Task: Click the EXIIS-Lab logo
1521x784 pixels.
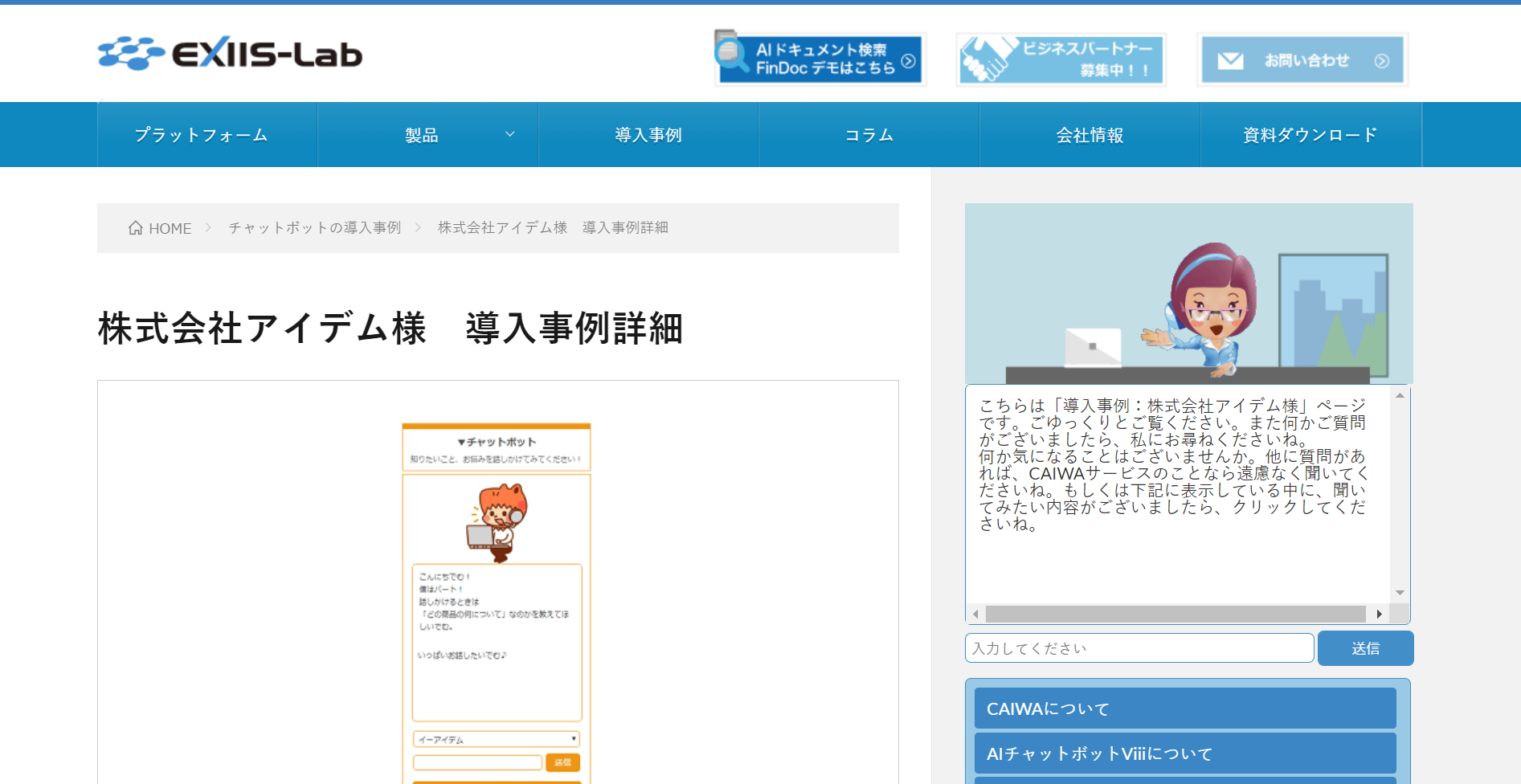Action: pyautogui.click(x=230, y=54)
